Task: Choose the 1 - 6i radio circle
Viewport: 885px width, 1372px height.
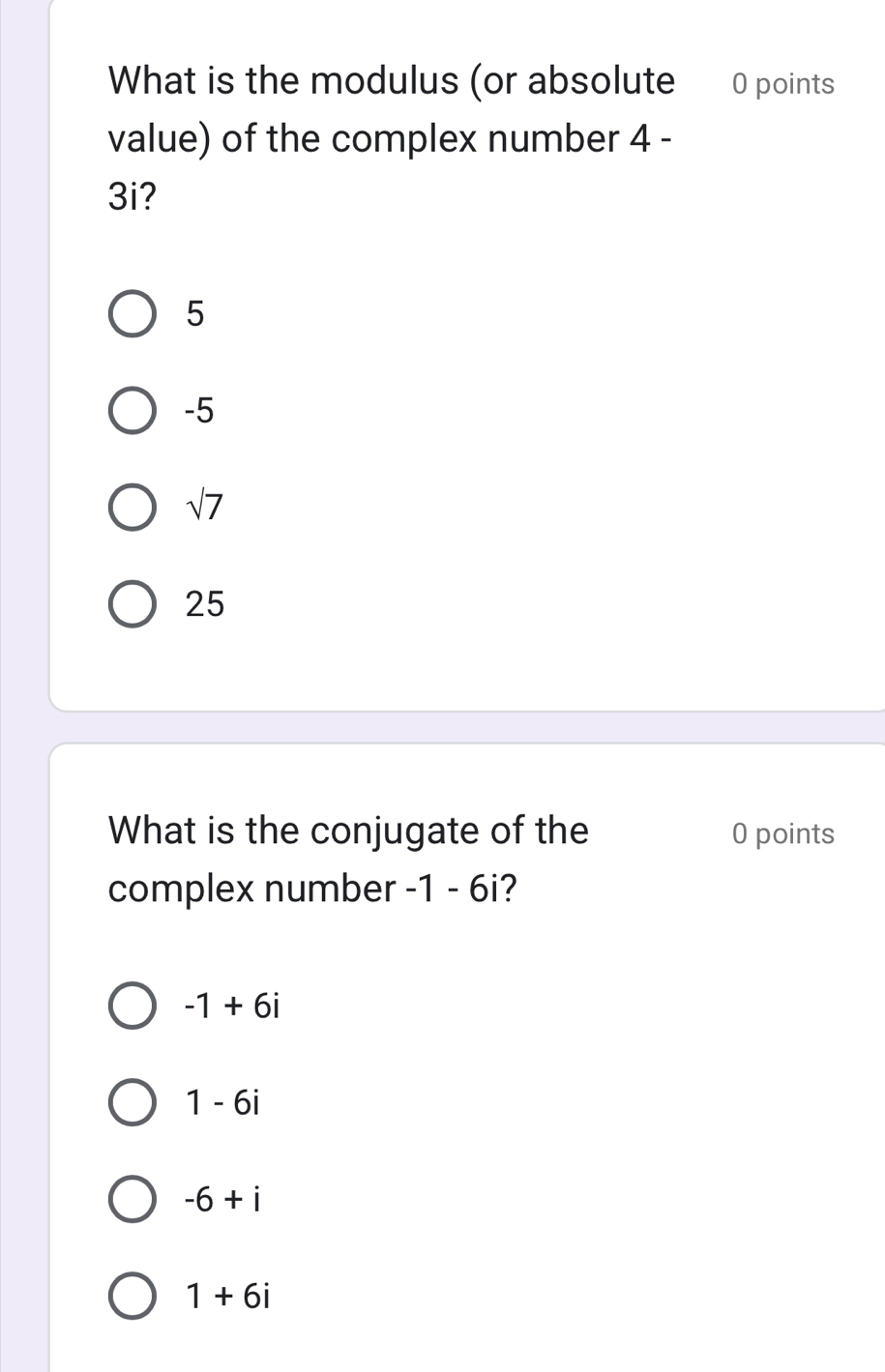Action: (x=132, y=1102)
